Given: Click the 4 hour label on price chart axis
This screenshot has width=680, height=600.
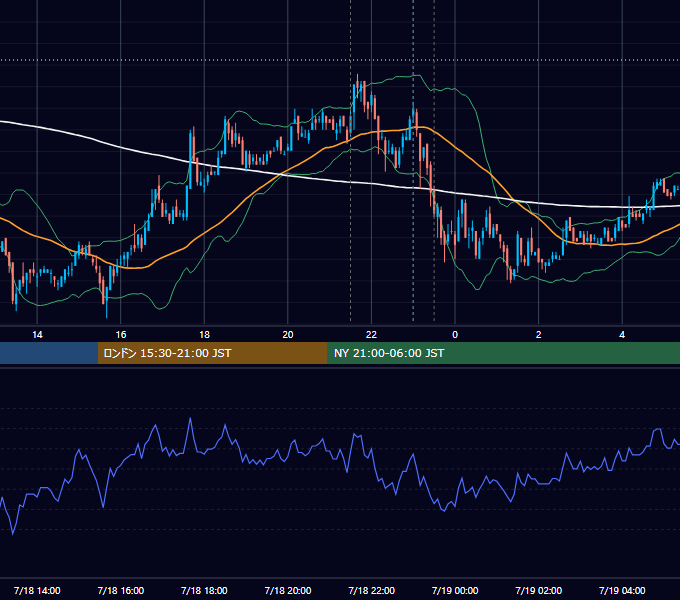Looking at the screenshot, I should pos(622,335).
